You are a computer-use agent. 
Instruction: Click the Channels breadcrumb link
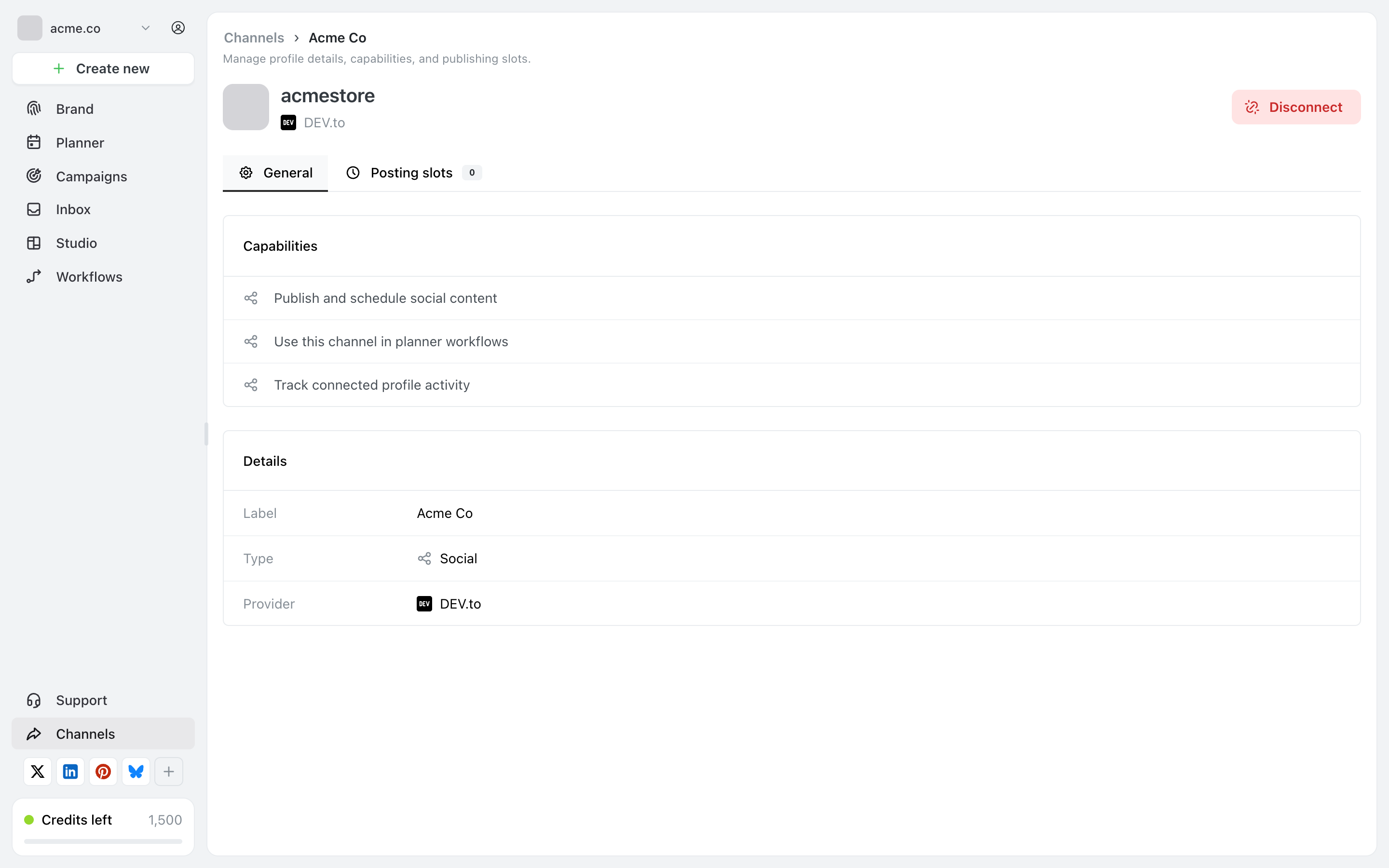tap(254, 38)
